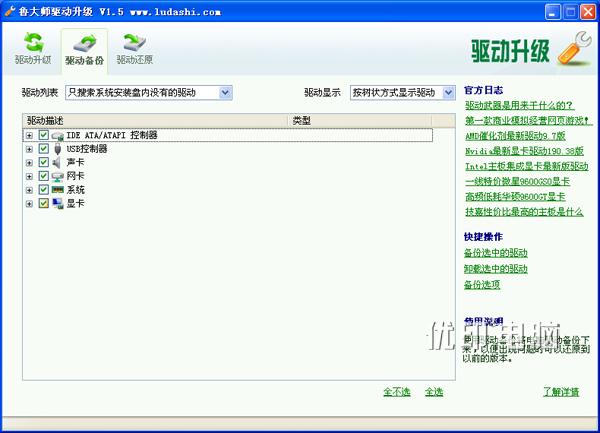600x433 pixels.
Task: Open the 技嘉性价比最高的主板是什么 link
Action: 524,212
